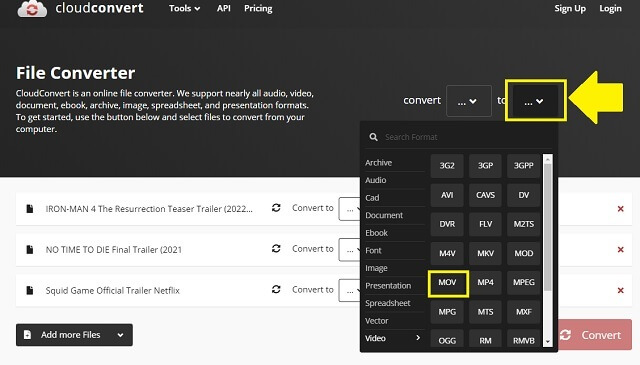Choose the MPG format
Viewport: 640px width, 365px height.
[x=447, y=312]
